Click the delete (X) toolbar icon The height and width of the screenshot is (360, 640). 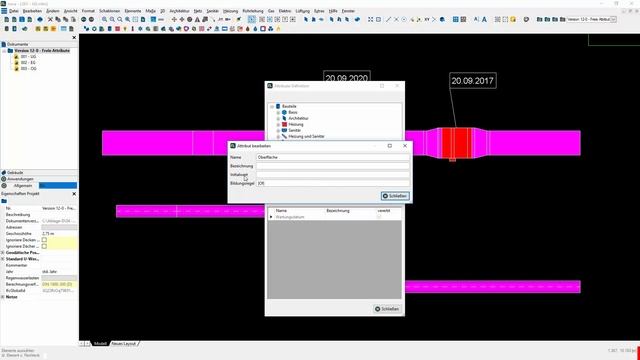50,19
